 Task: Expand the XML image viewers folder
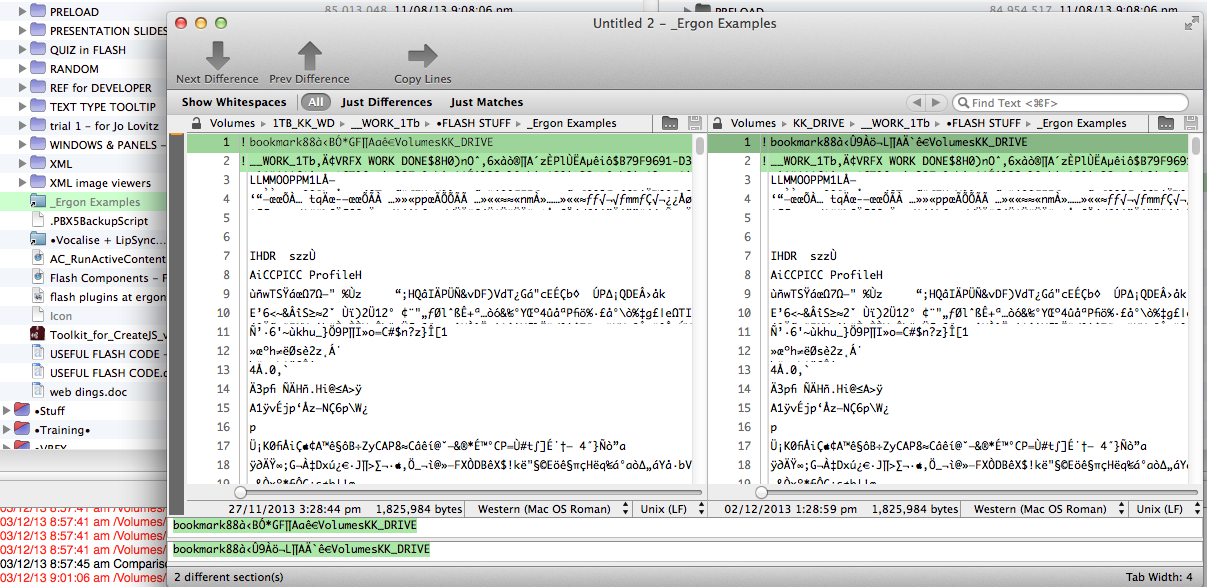[x=21, y=183]
